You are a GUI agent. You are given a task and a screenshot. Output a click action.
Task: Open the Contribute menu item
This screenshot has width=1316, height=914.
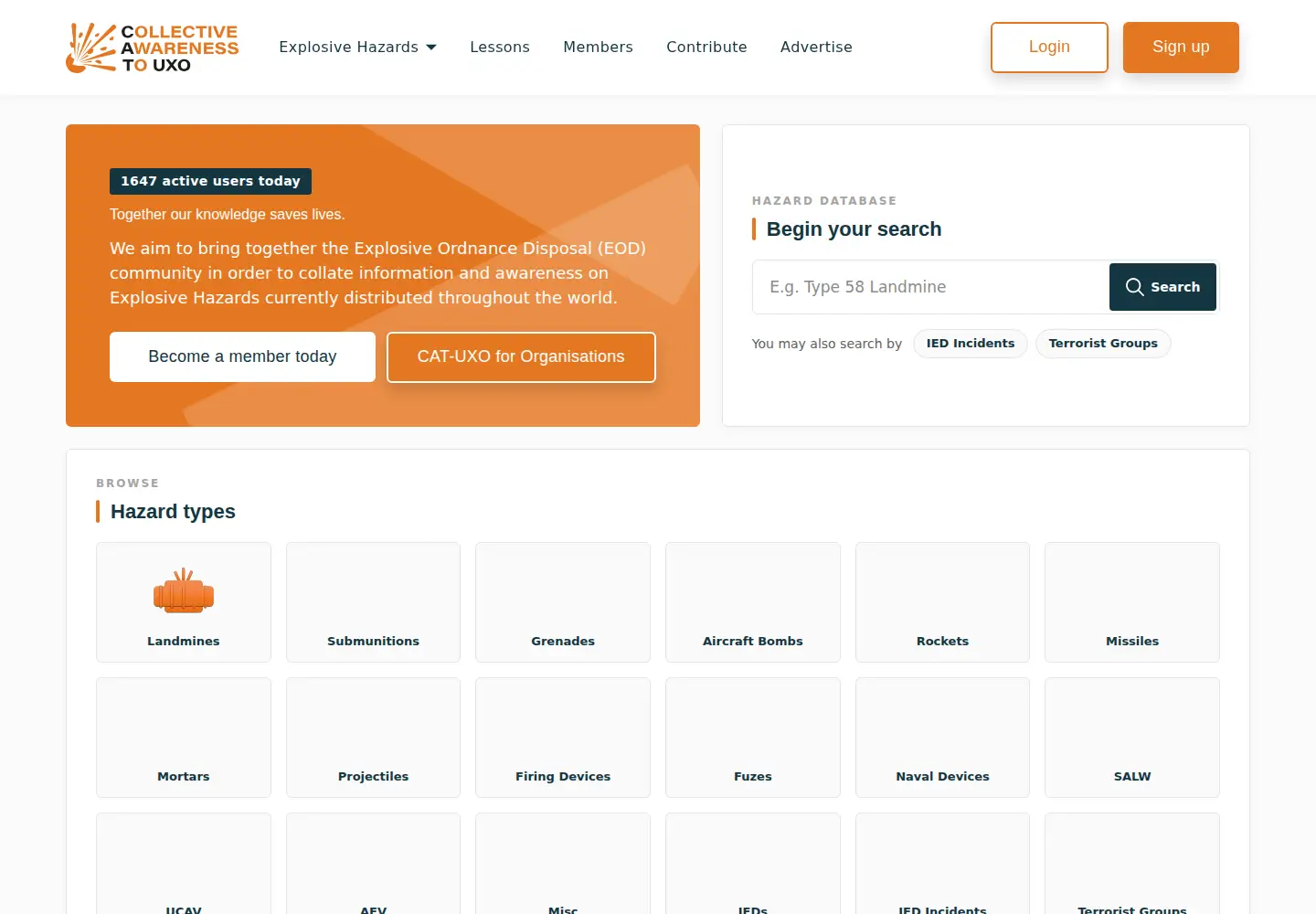706,47
